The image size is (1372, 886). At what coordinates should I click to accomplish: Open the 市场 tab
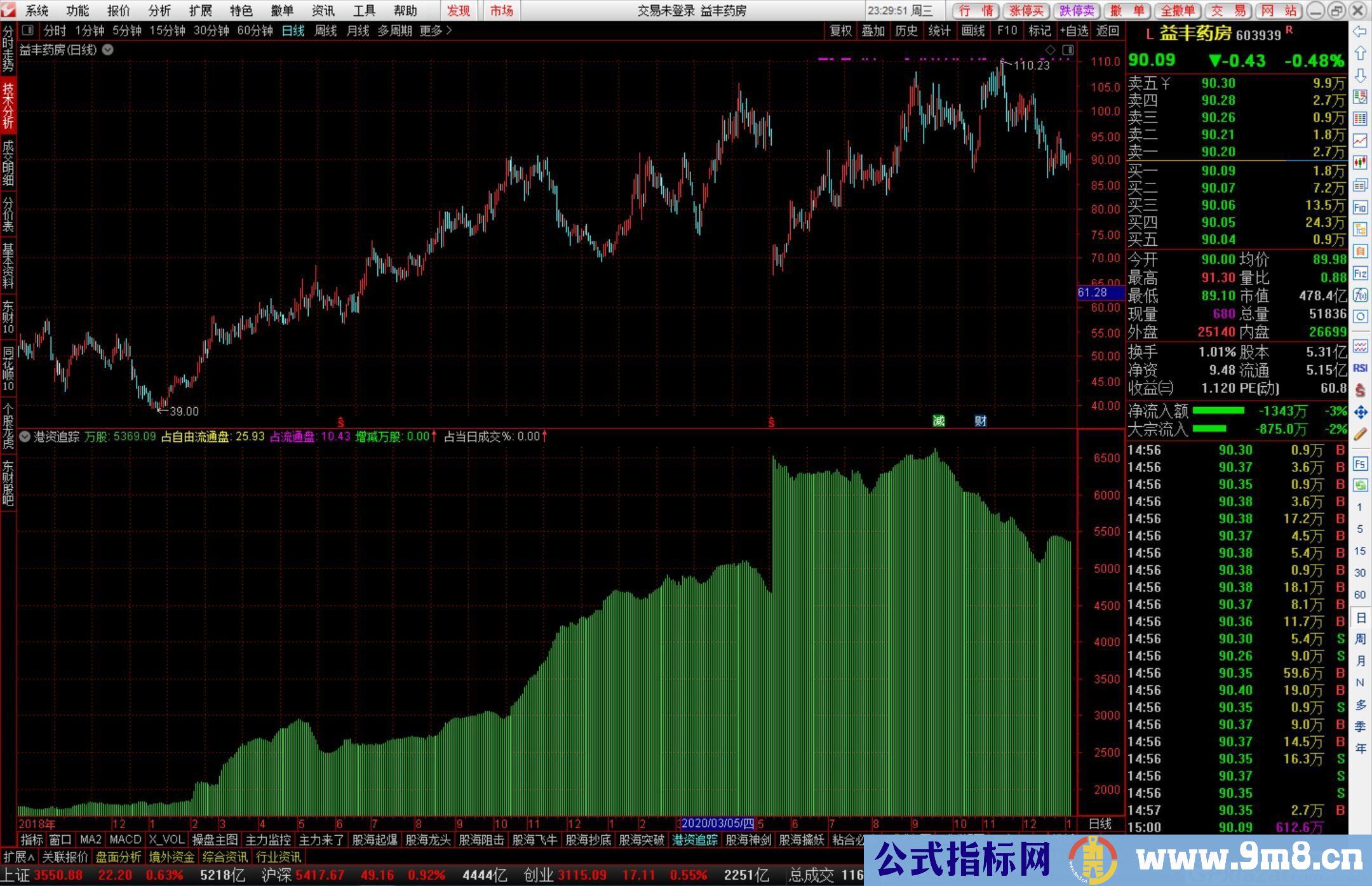502,11
